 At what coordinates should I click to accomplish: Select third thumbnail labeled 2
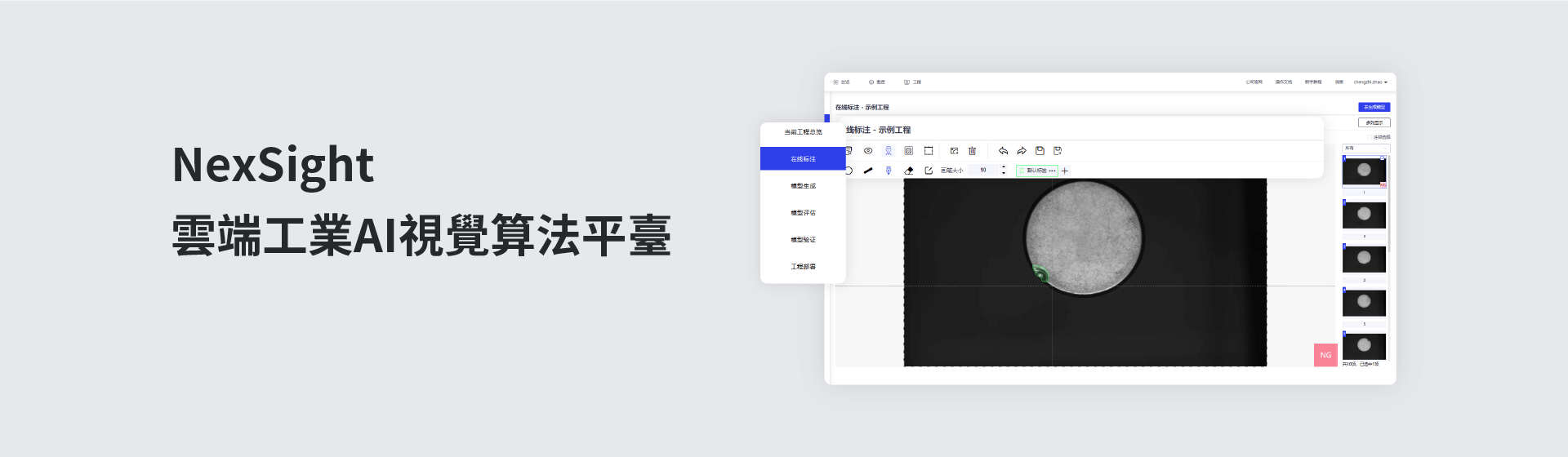(x=1364, y=259)
